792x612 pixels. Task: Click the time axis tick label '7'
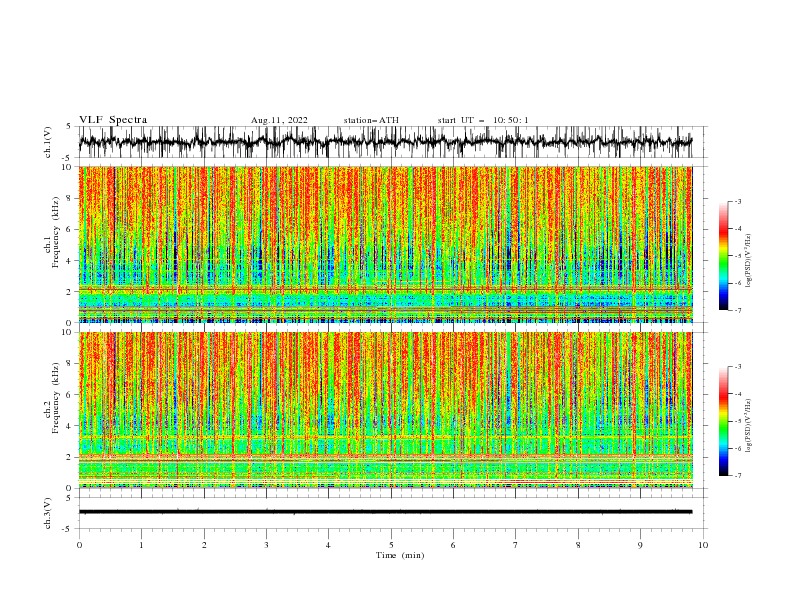coord(516,545)
